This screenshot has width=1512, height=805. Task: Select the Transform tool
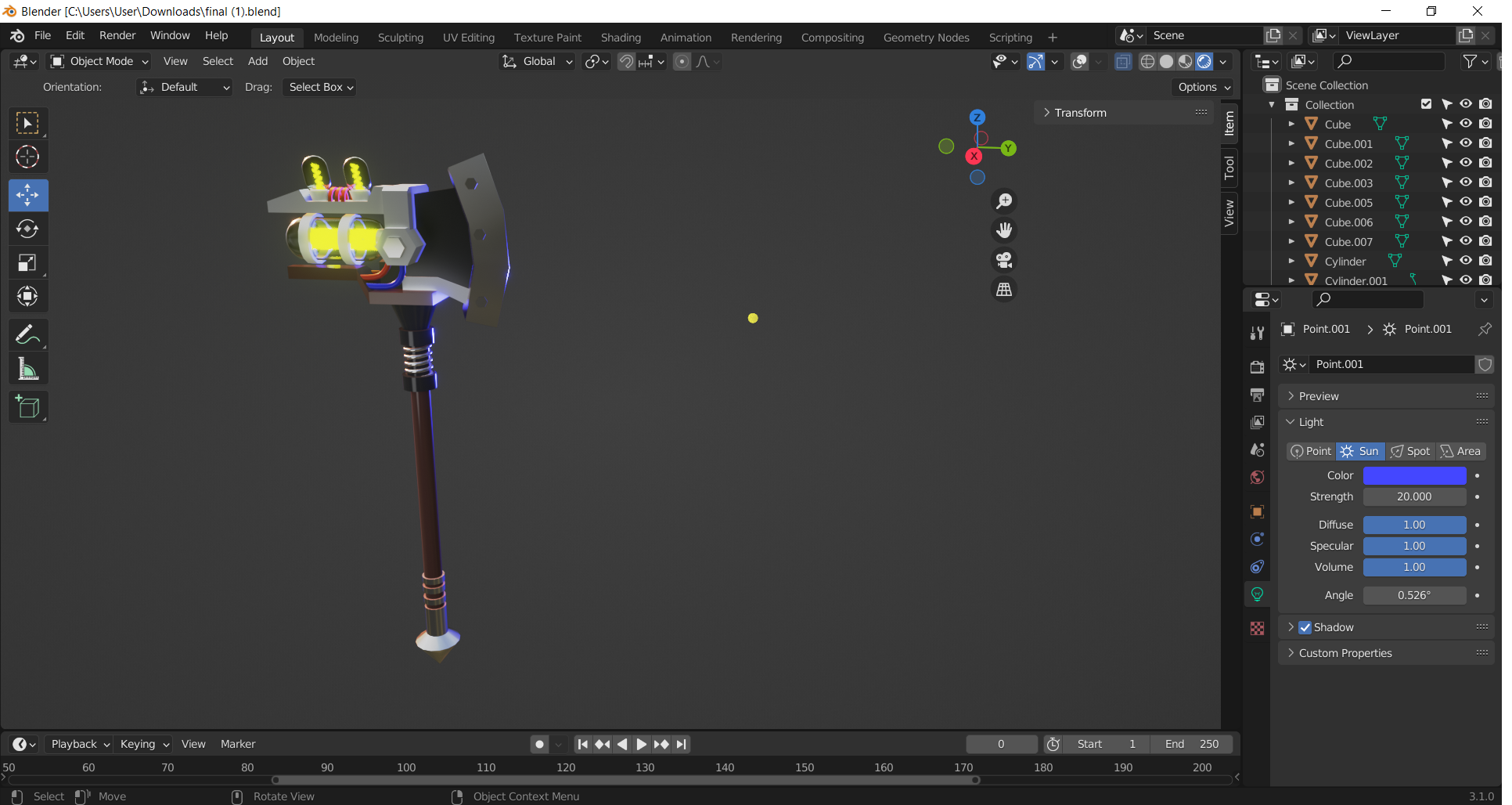28,296
